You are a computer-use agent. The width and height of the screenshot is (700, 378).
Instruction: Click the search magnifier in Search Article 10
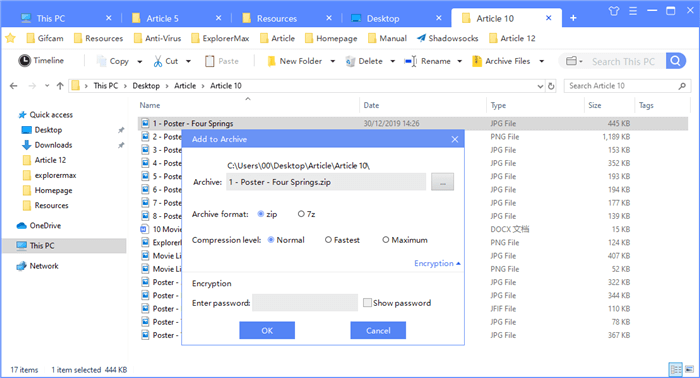[682, 86]
